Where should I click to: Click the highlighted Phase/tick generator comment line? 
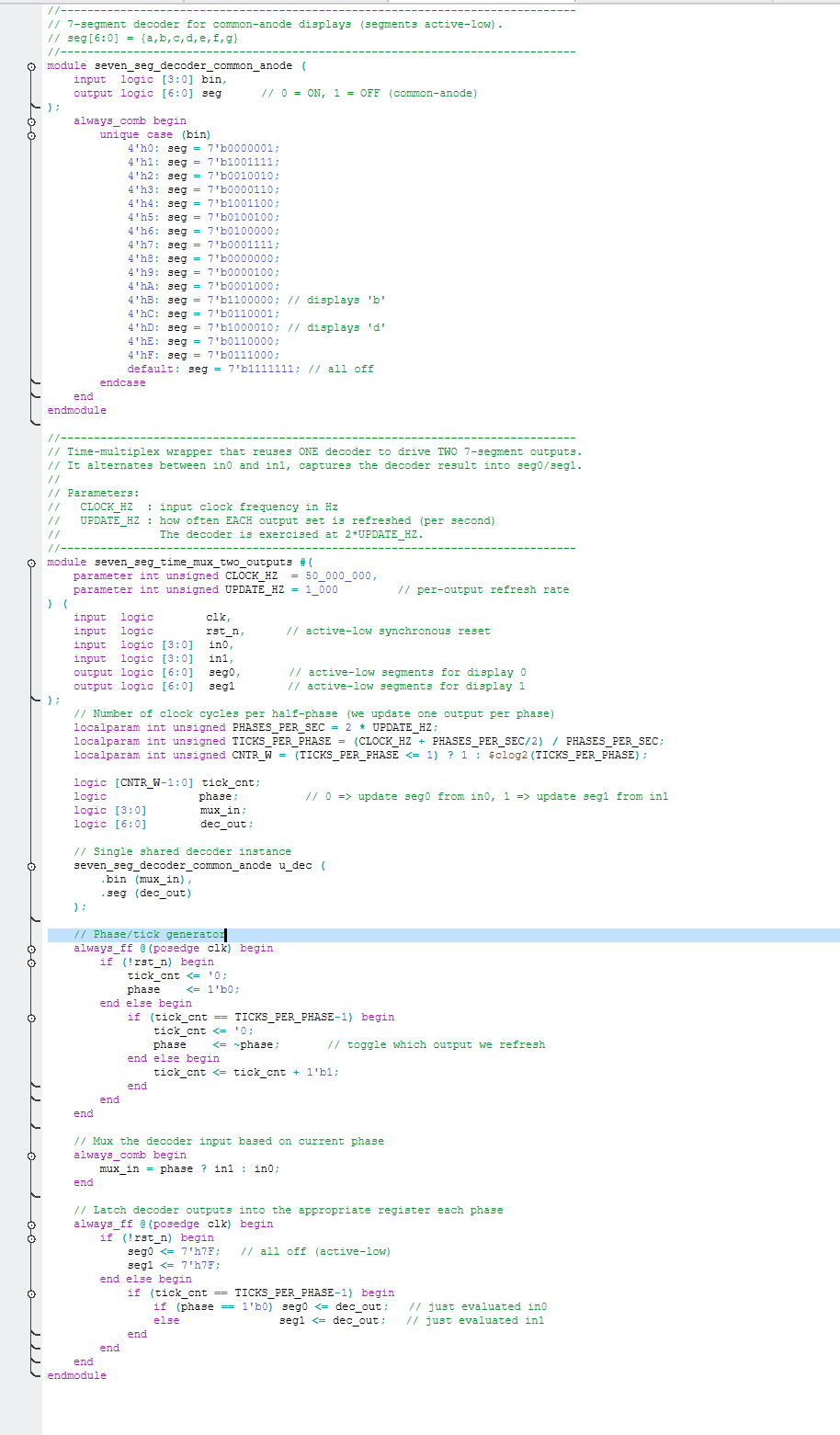[147, 933]
